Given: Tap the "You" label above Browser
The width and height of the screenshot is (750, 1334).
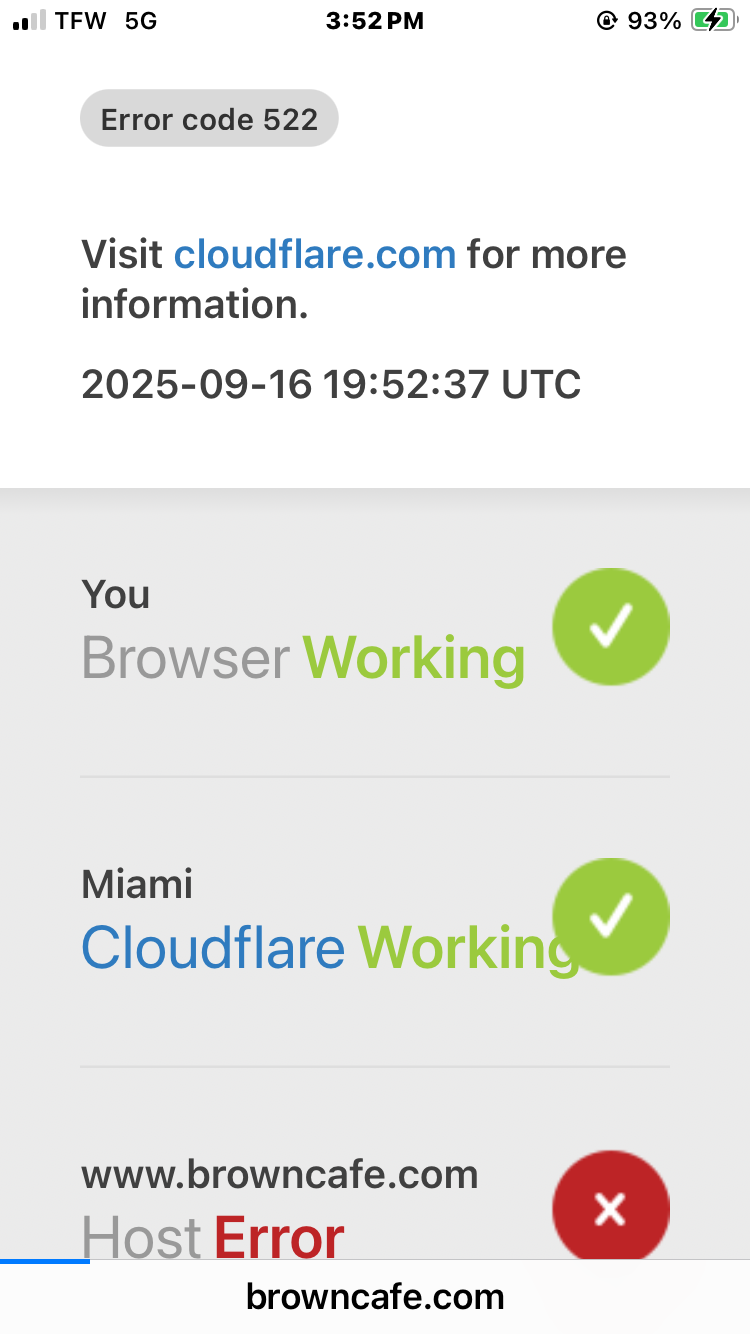Looking at the screenshot, I should coord(116,595).
